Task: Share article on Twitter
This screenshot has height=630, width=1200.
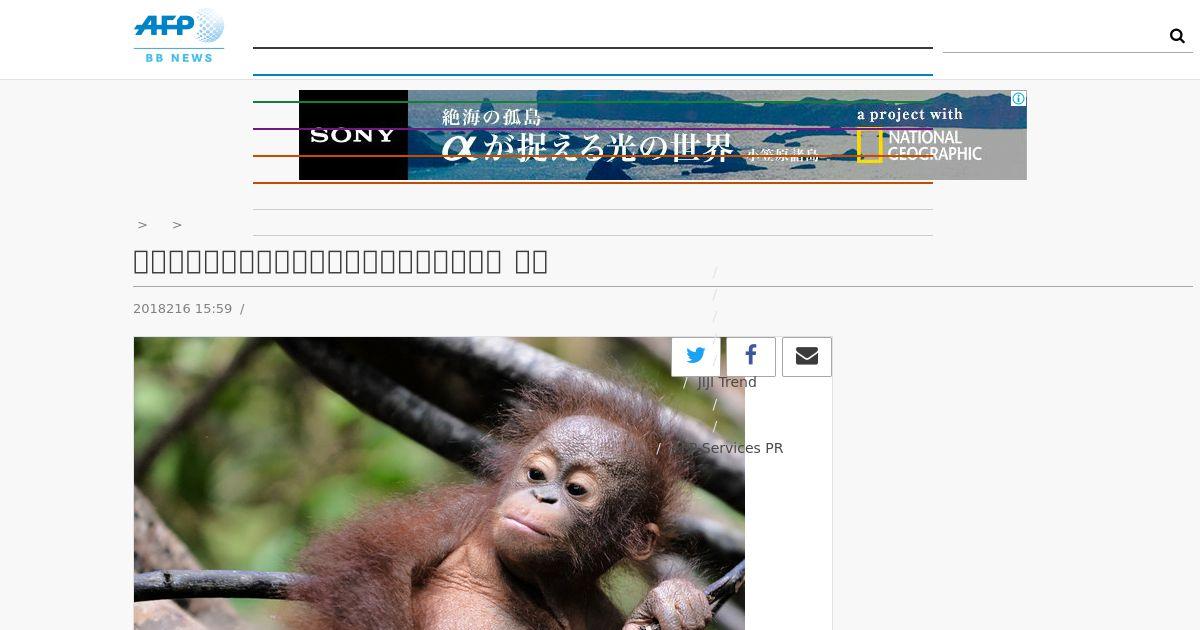Action: [x=696, y=357]
